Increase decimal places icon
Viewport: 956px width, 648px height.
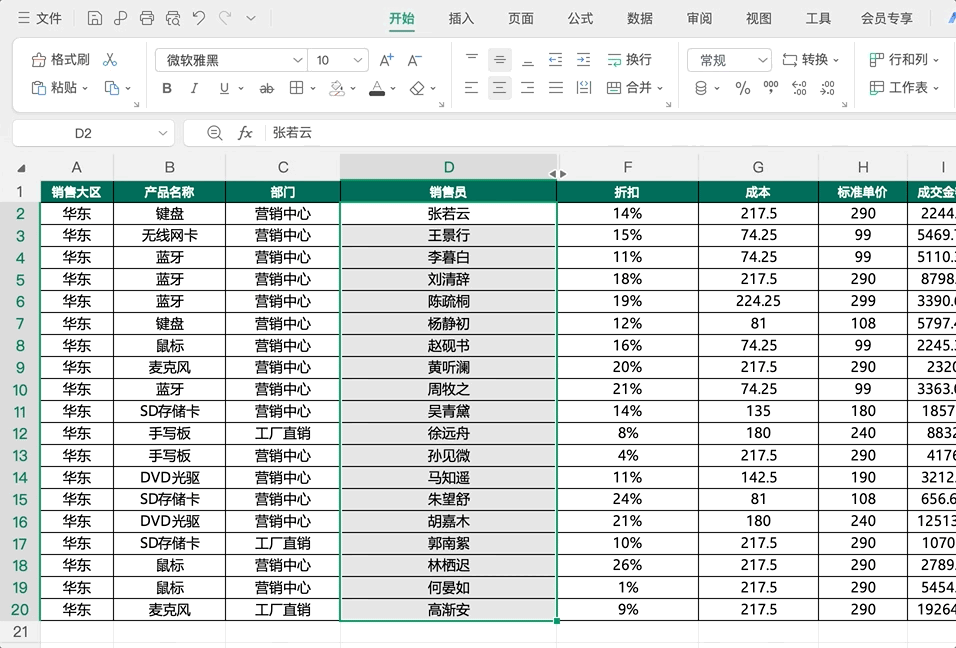pos(799,88)
